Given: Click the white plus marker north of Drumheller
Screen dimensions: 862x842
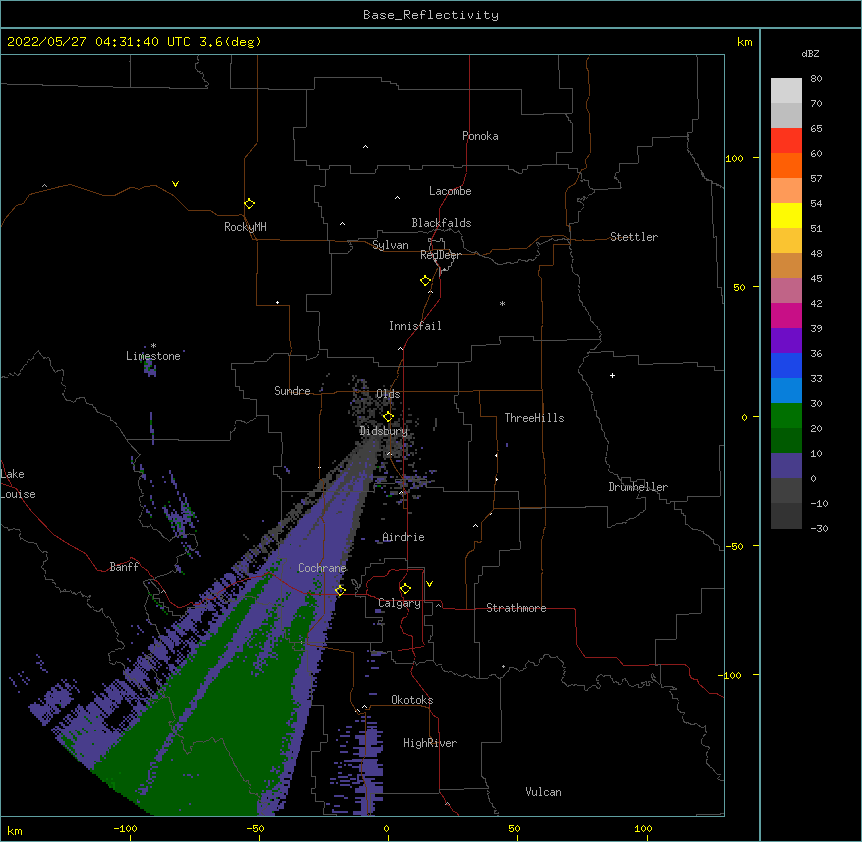Looking at the screenshot, I should pos(612,375).
